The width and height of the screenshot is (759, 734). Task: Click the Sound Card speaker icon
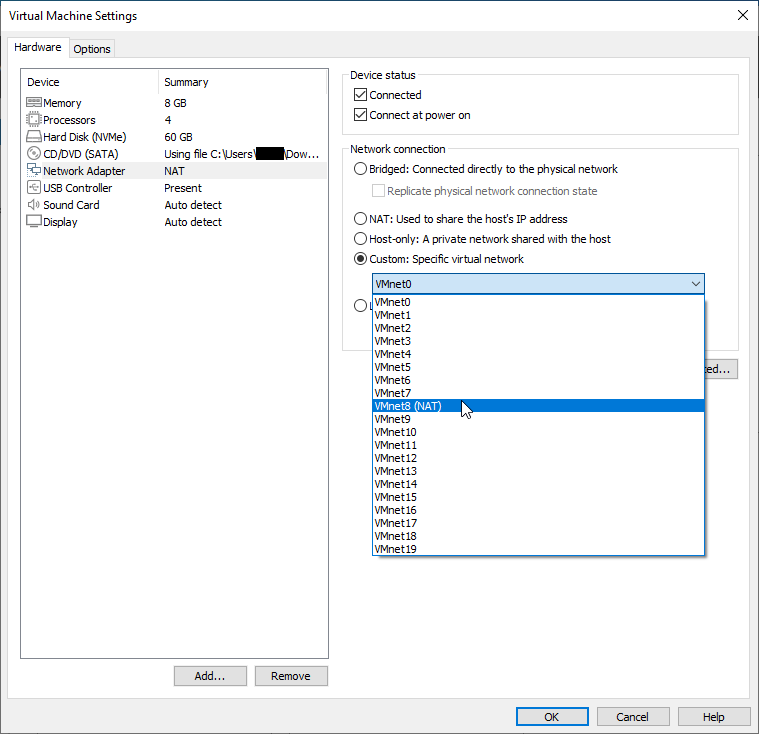click(x=33, y=204)
